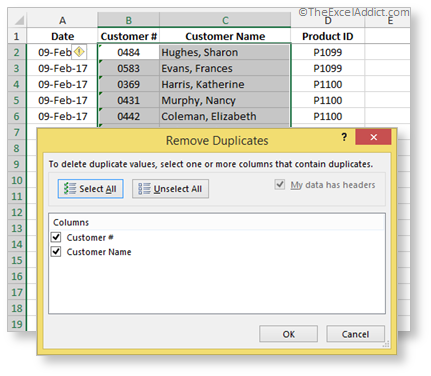Click cell with customer number 0369

point(129,84)
